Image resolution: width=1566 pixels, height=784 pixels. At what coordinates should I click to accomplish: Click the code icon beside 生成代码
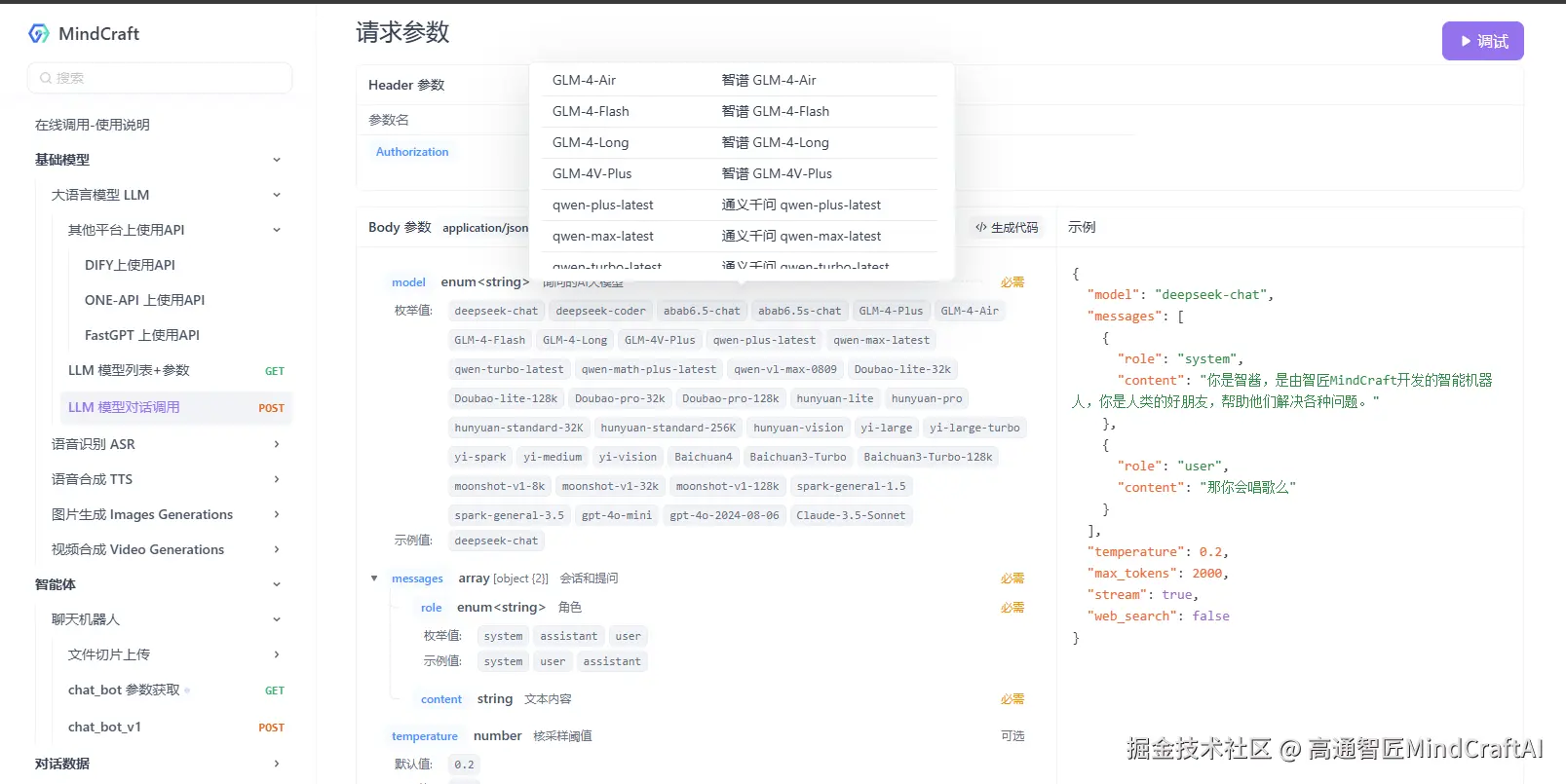point(980,227)
